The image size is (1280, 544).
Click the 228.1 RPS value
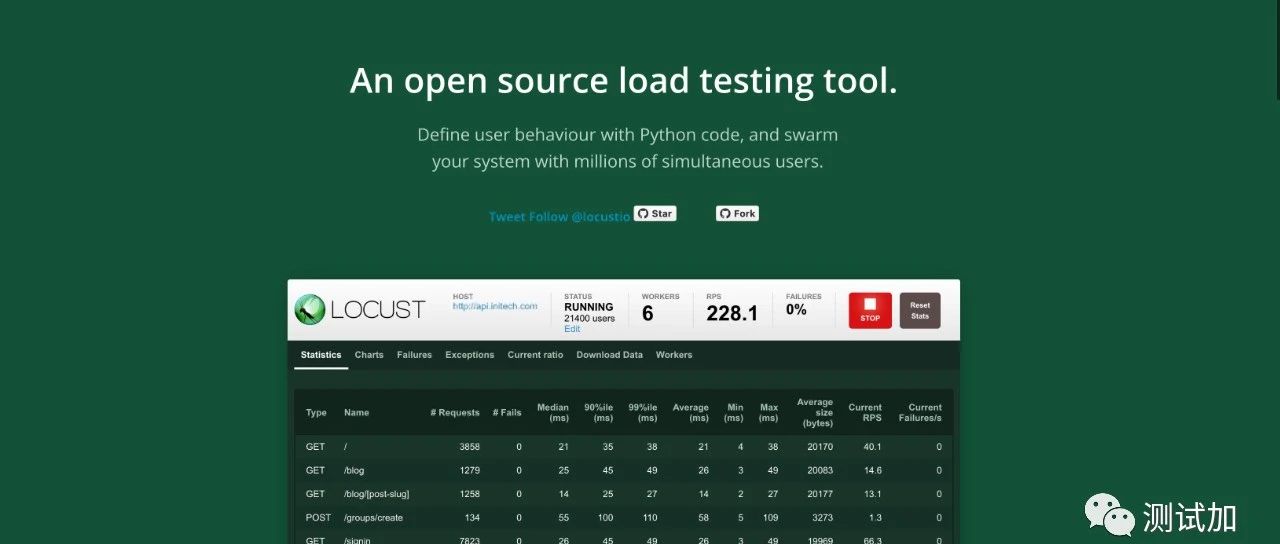(732, 313)
